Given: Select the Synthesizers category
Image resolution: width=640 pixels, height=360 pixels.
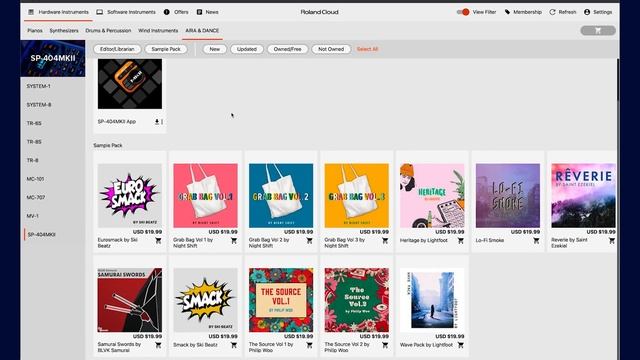Looking at the screenshot, I should pyautogui.click(x=64, y=31).
